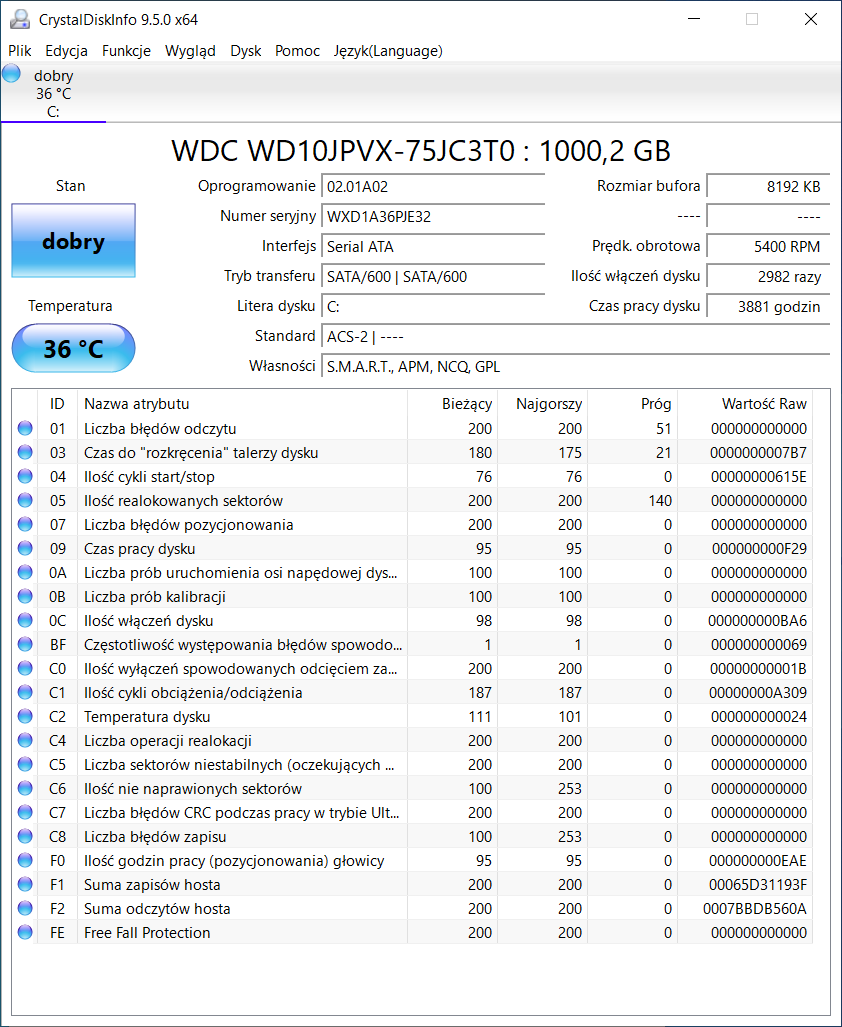Click status orb for Liczba prób kalibracji
The width and height of the screenshot is (842, 1027).
coord(25,597)
